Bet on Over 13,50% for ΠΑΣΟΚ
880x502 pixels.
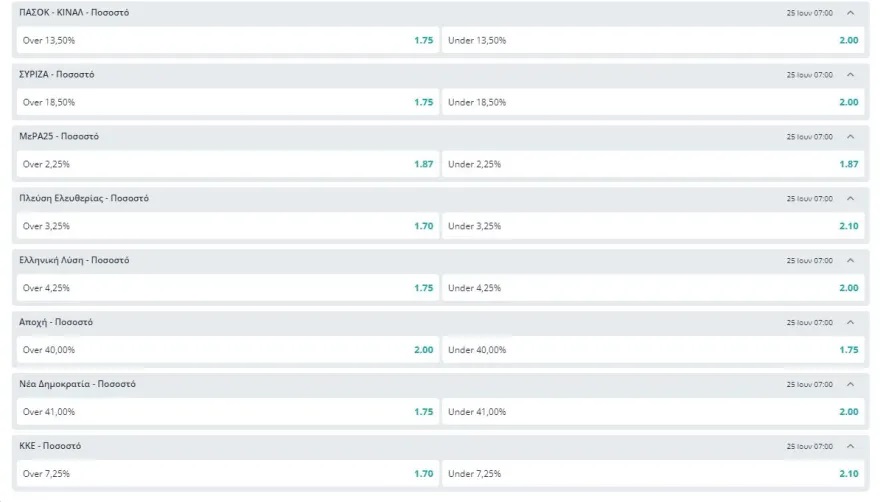[228, 40]
